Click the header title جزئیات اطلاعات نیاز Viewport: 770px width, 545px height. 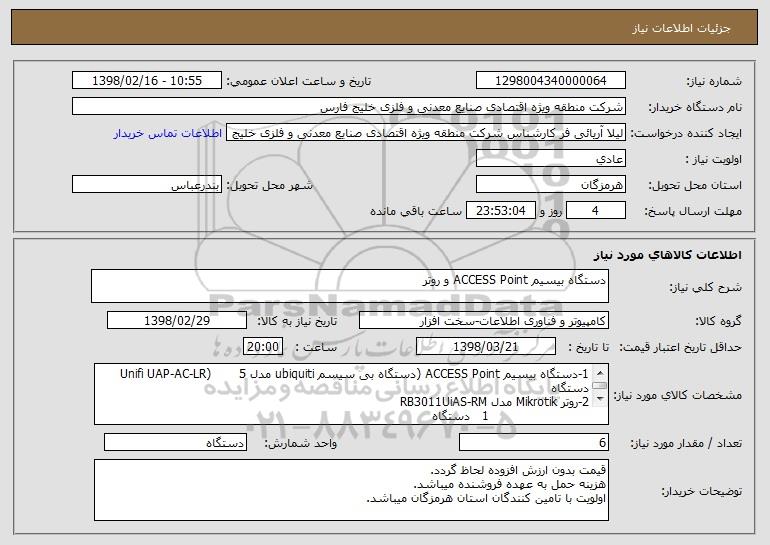[681, 28]
